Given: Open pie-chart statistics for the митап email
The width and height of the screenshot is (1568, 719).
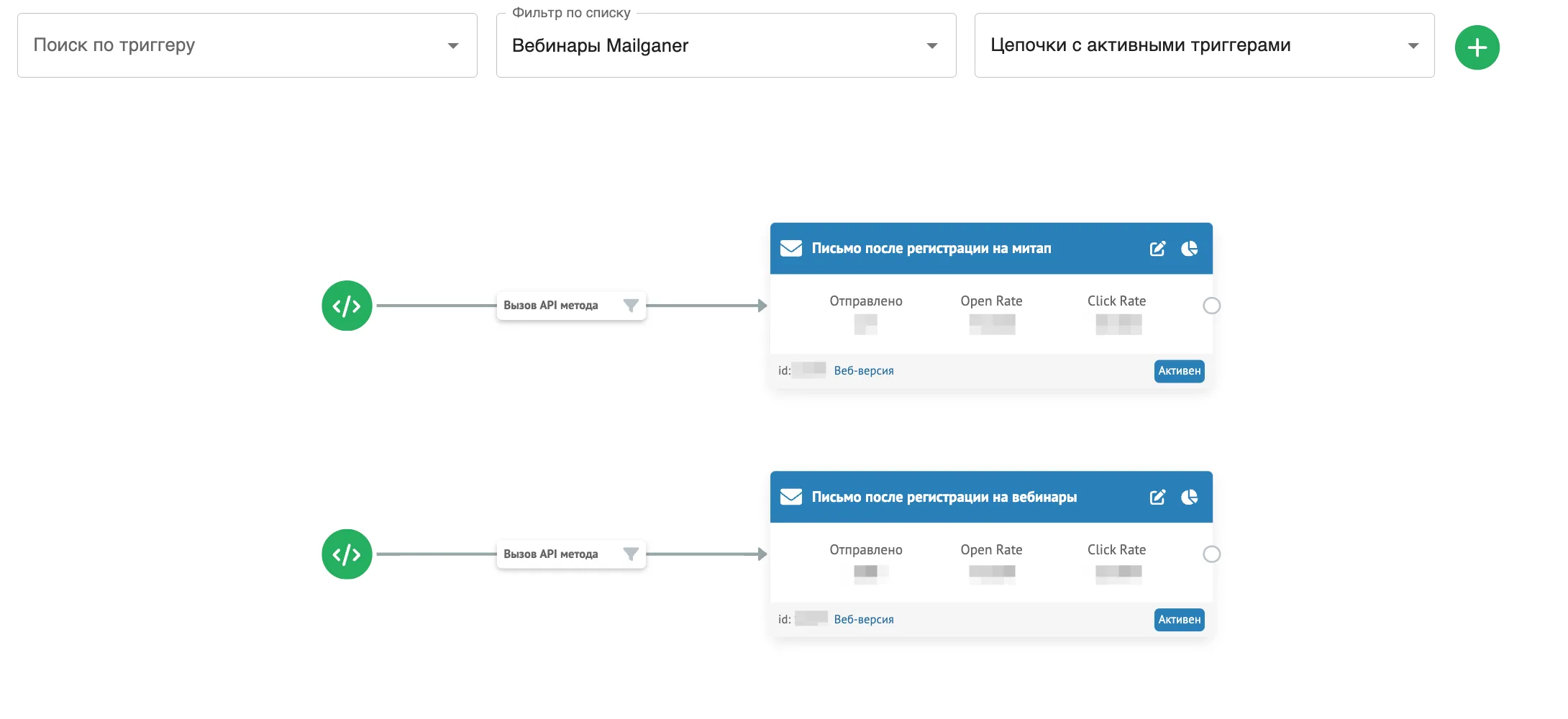Looking at the screenshot, I should [x=1189, y=249].
